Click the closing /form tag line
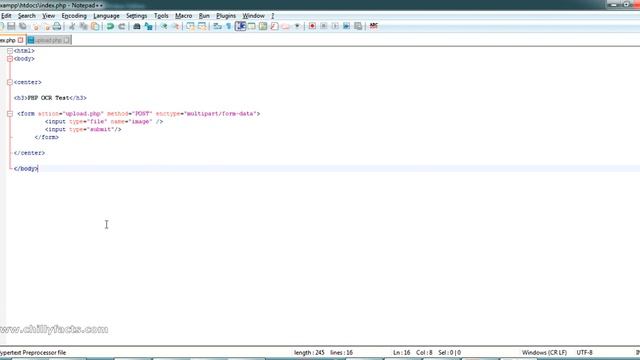The image size is (640, 360). 47,137
